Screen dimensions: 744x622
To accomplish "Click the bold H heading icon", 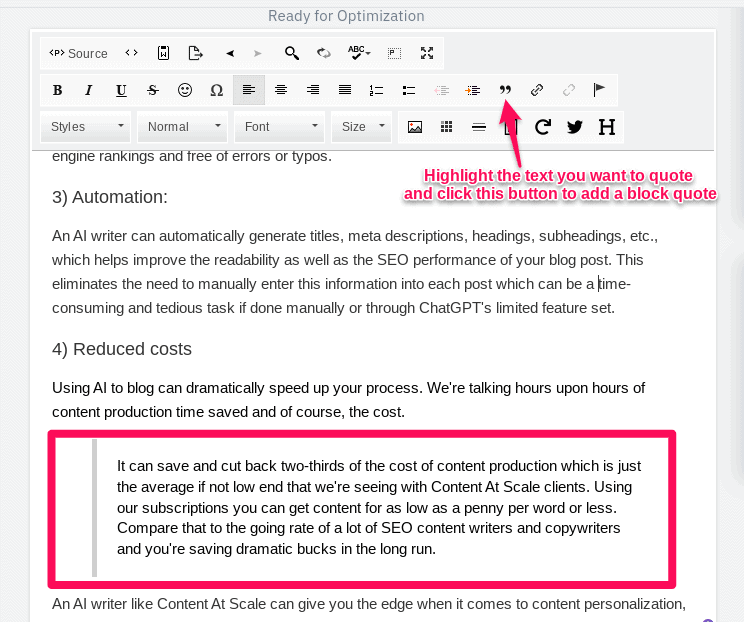I will (x=607, y=127).
